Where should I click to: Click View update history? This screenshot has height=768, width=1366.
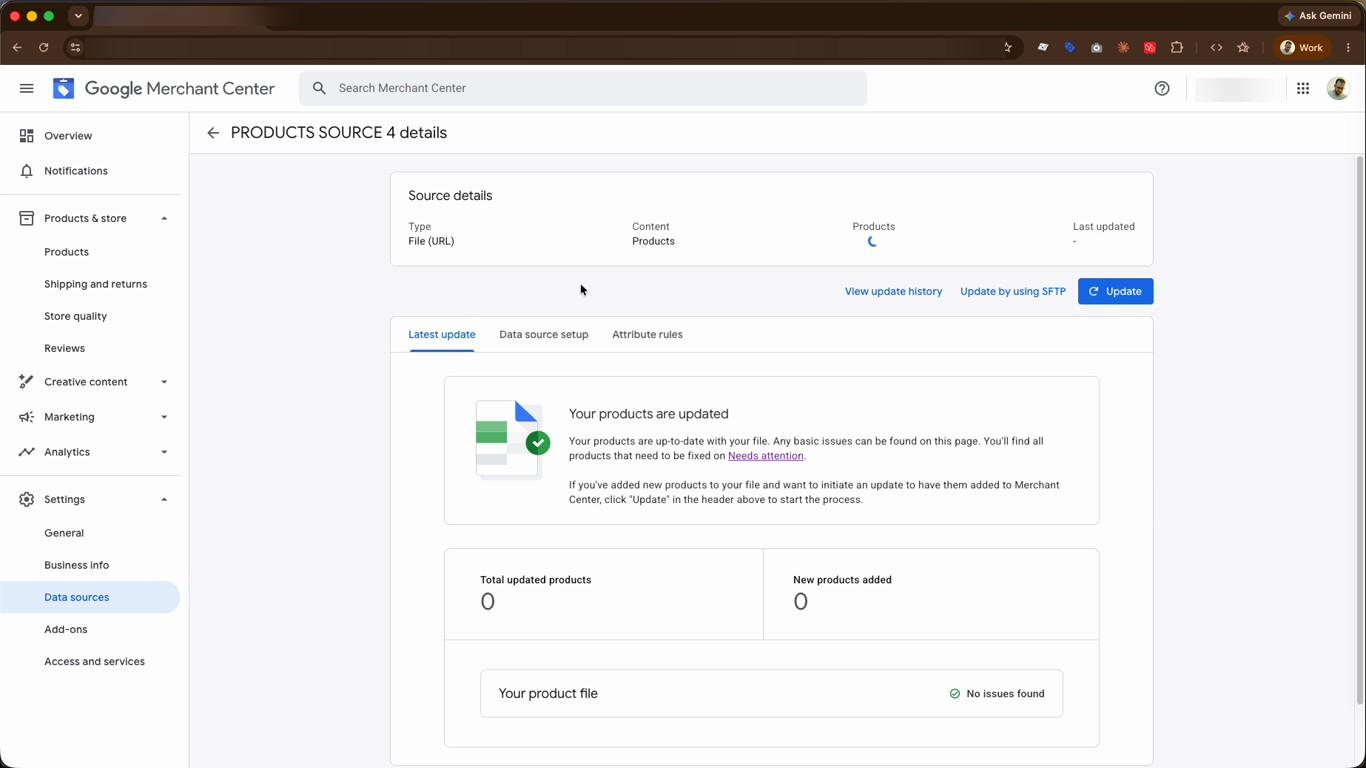click(x=893, y=291)
